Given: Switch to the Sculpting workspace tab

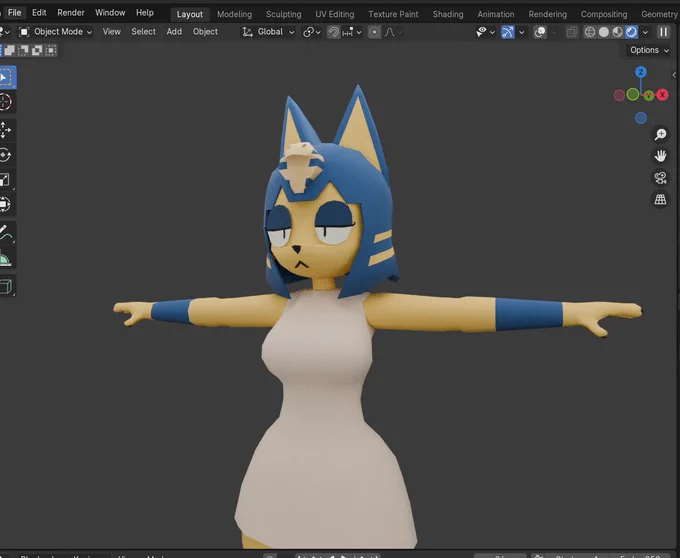Looking at the screenshot, I should pos(284,14).
